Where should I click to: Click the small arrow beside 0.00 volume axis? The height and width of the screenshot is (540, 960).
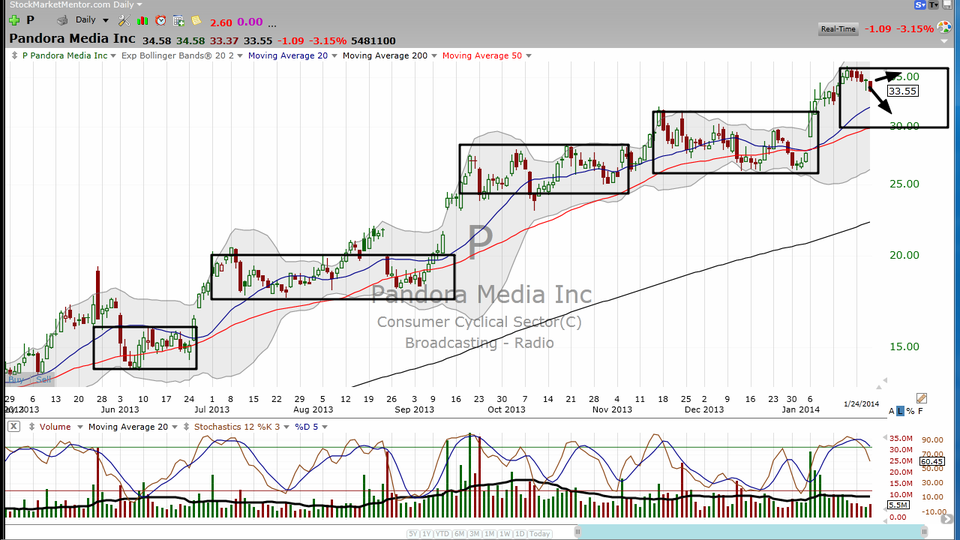(x=884, y=520)
